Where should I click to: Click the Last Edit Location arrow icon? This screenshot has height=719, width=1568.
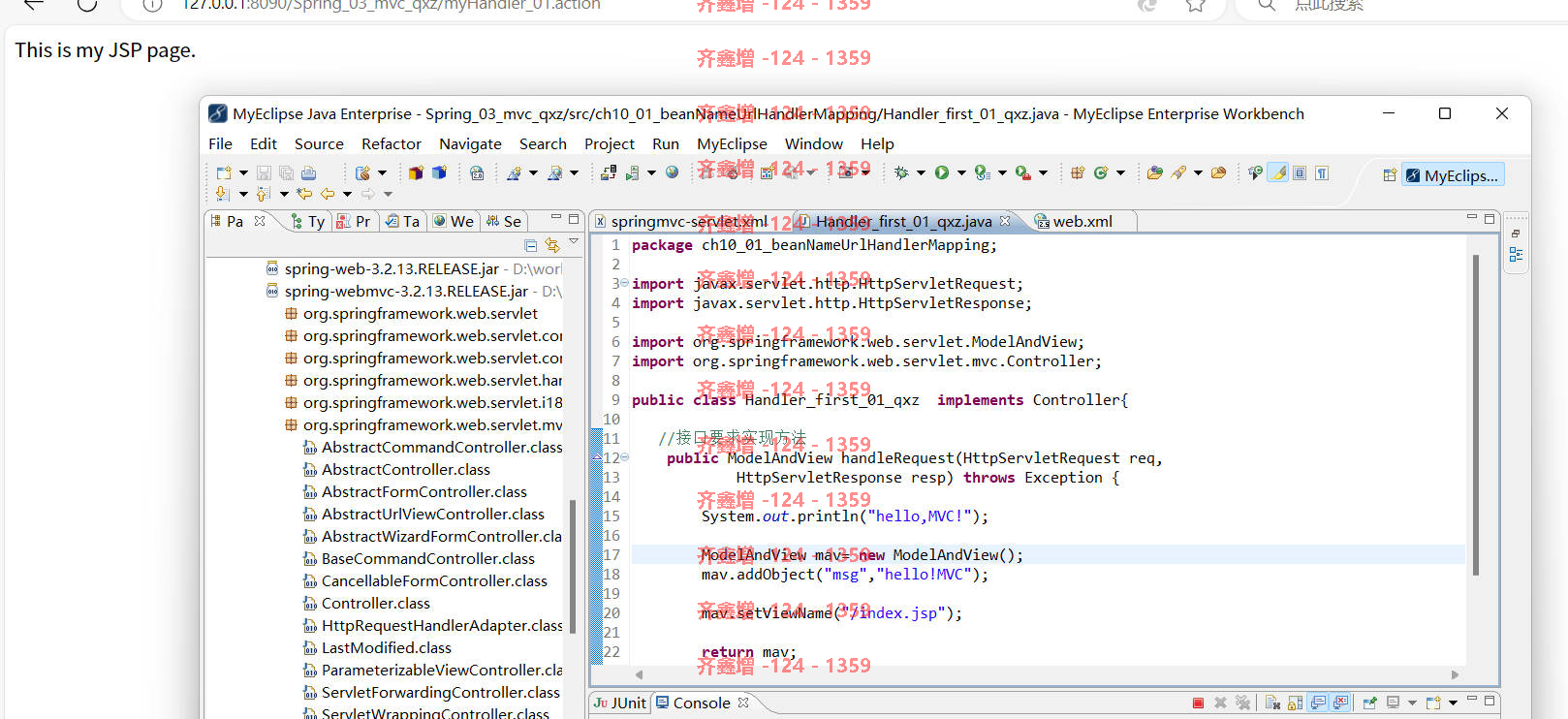pos(304,194)
